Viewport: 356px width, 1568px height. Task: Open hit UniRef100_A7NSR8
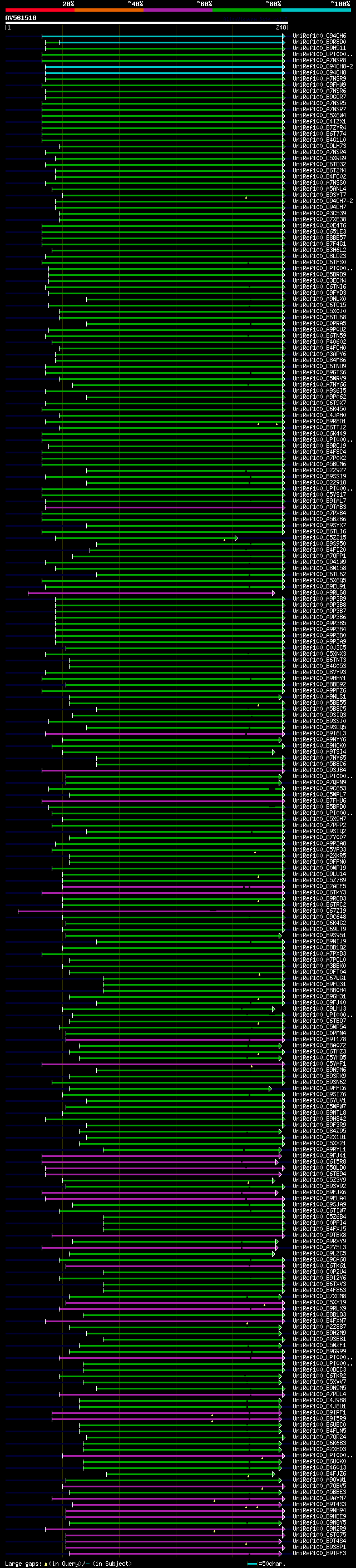tap(319, 60)
